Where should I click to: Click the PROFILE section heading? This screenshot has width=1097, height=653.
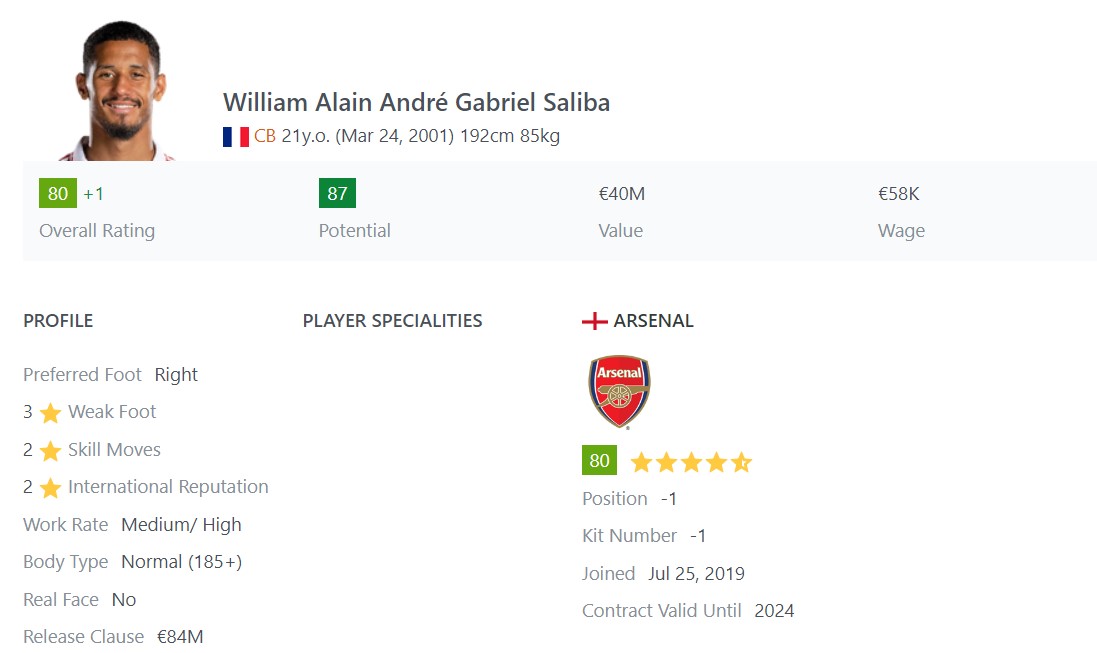(58, 321)
